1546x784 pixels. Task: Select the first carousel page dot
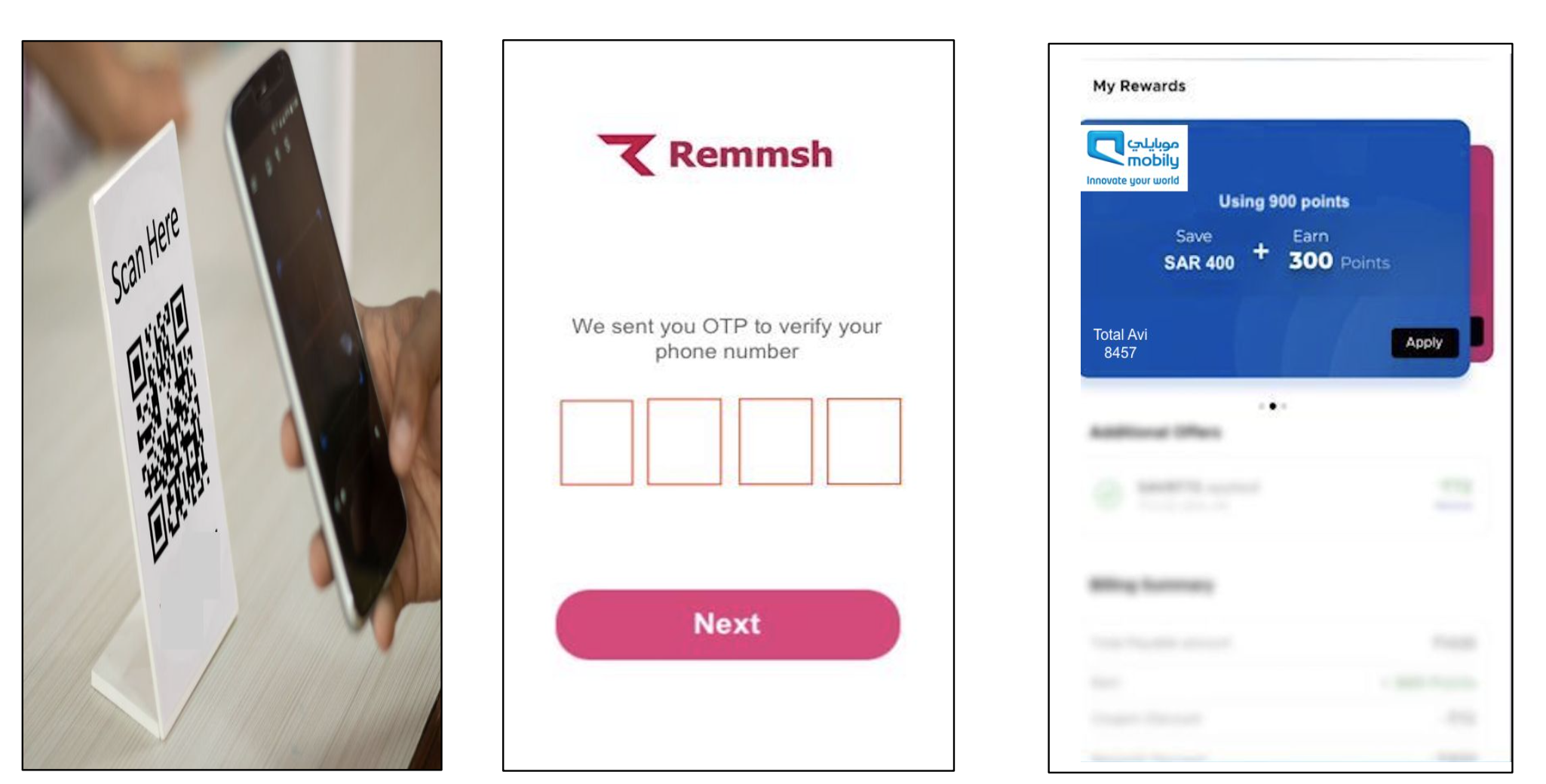click(x=1262, y=406)
